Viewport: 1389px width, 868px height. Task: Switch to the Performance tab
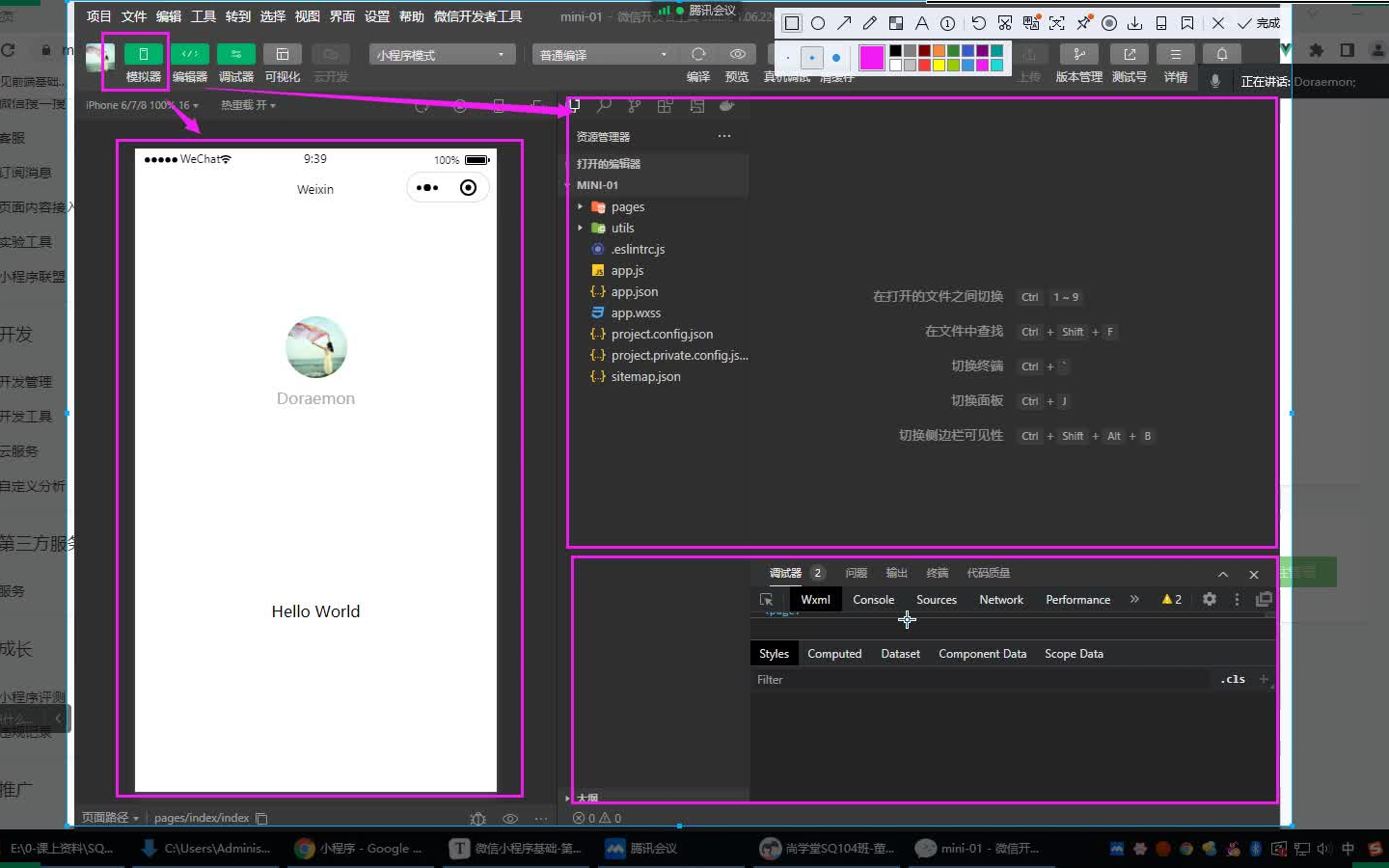click(1077, 600)
